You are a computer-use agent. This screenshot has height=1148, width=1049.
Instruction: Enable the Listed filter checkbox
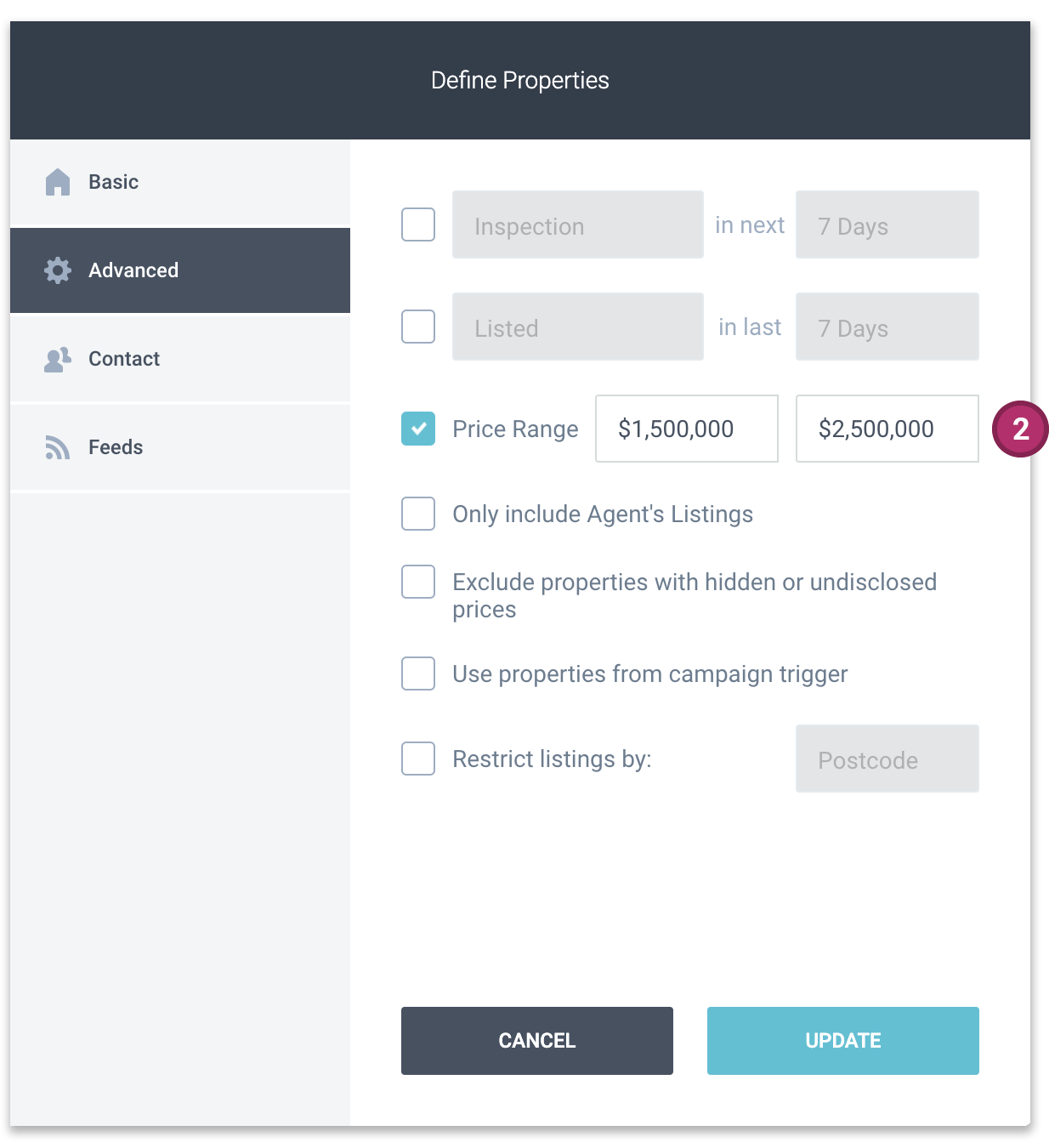tap(417, 327)
